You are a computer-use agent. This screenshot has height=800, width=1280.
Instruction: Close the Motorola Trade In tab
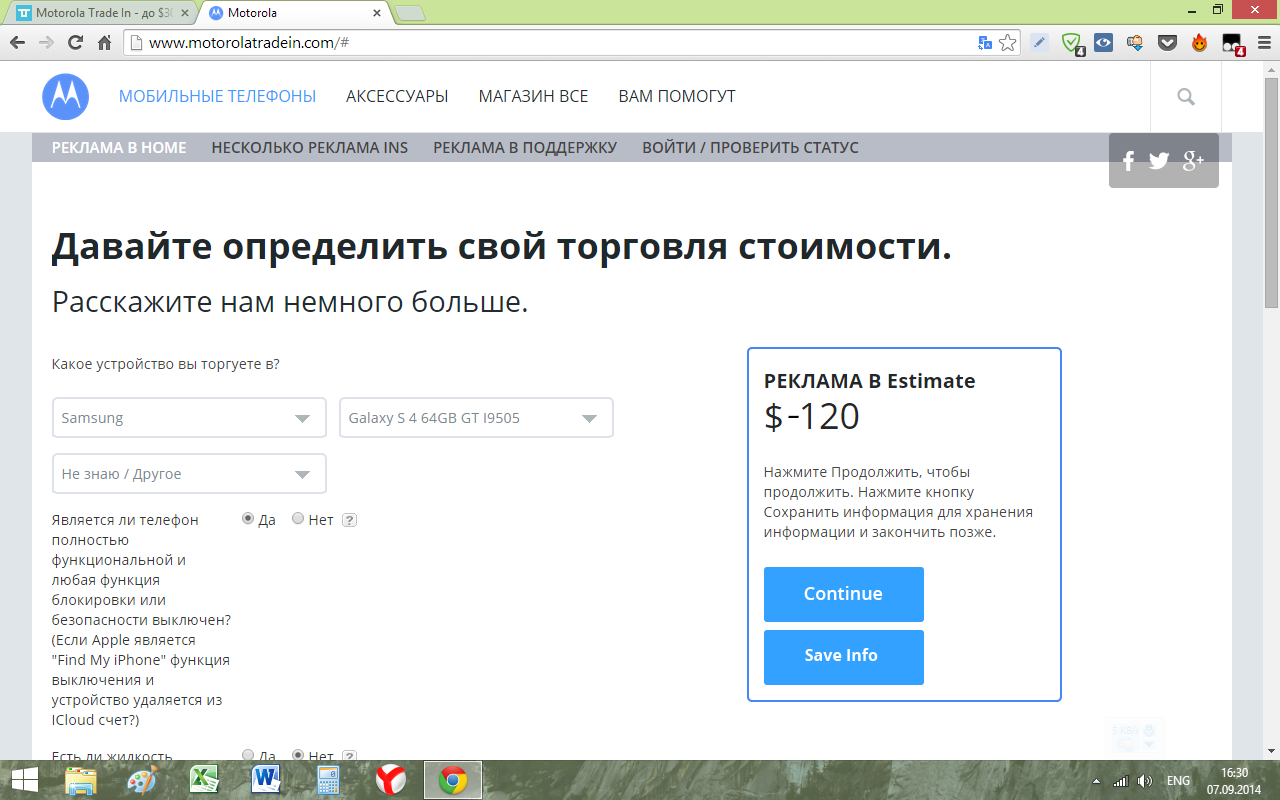pyautogui.click(x=184, y=14)
